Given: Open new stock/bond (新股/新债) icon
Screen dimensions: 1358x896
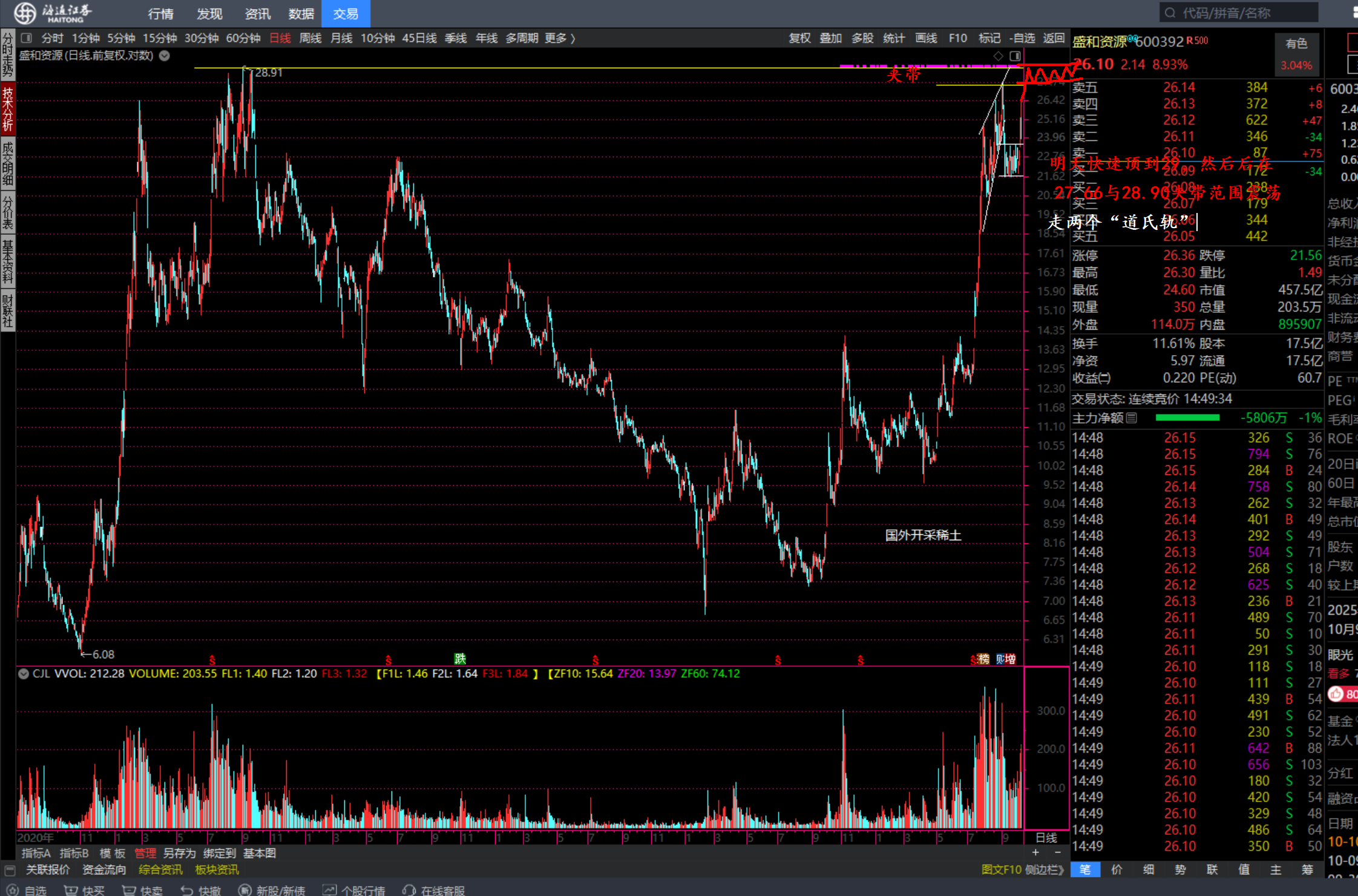Looking at the screenshot, I should 244,890.
